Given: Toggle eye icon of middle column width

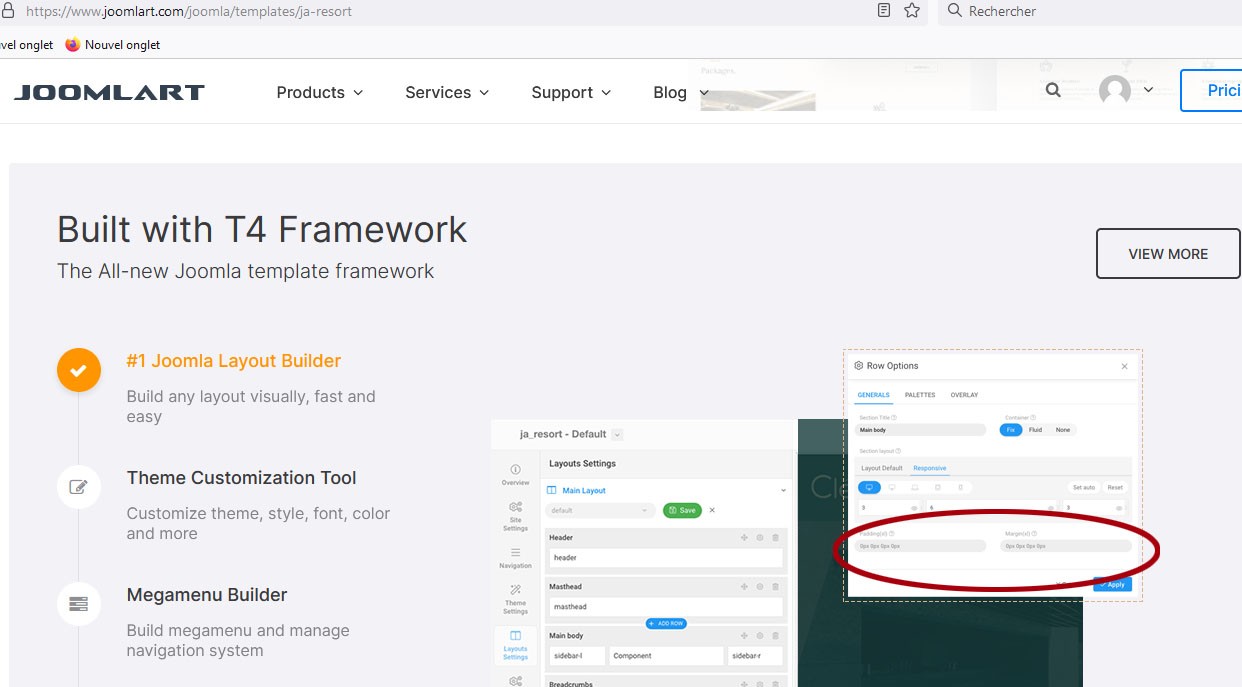Looking at the screenshot, I should point(1050,508).
